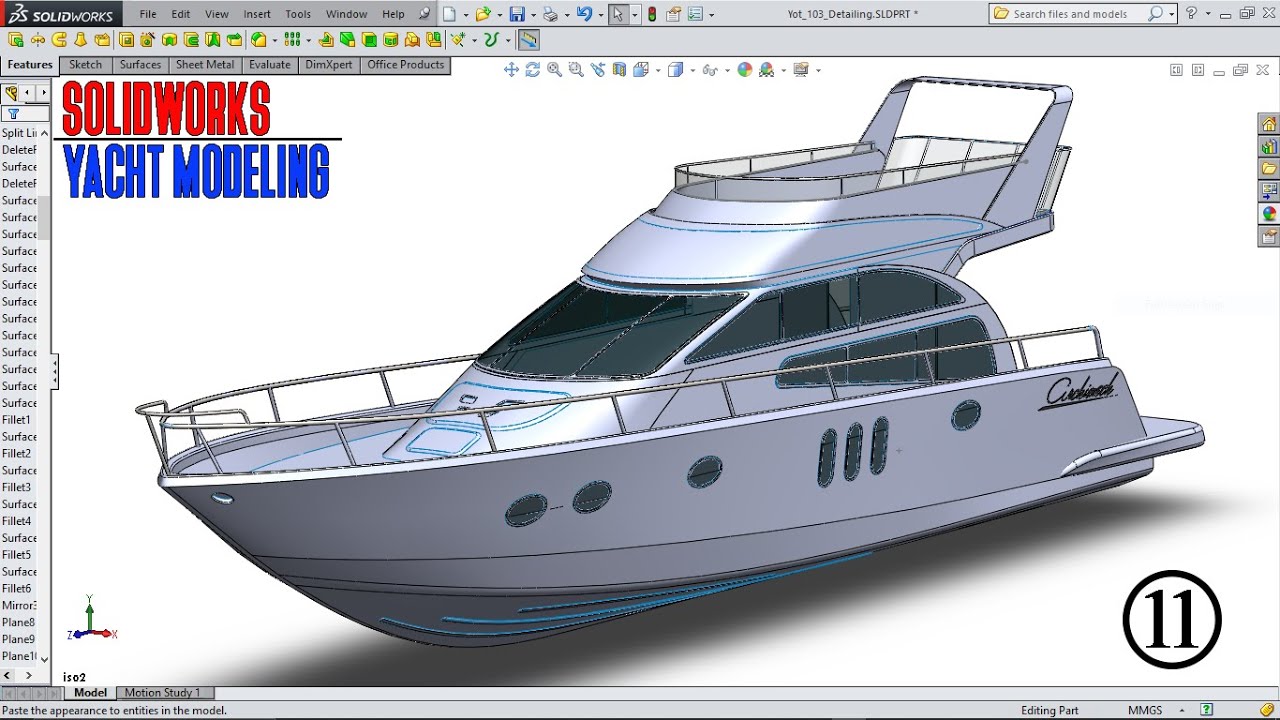Collapse the FeatureManager panel with the side handle

(x=54, y=371)
